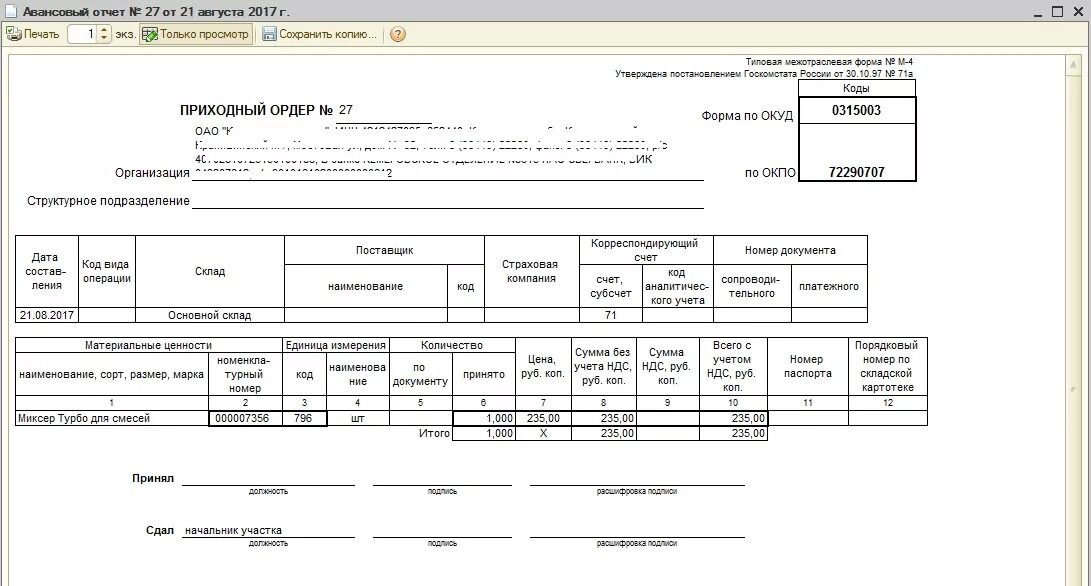The height and width of the screenshot is (586, 1091).
Task: Click the document icon in title bar
Action: pos(10,11)
